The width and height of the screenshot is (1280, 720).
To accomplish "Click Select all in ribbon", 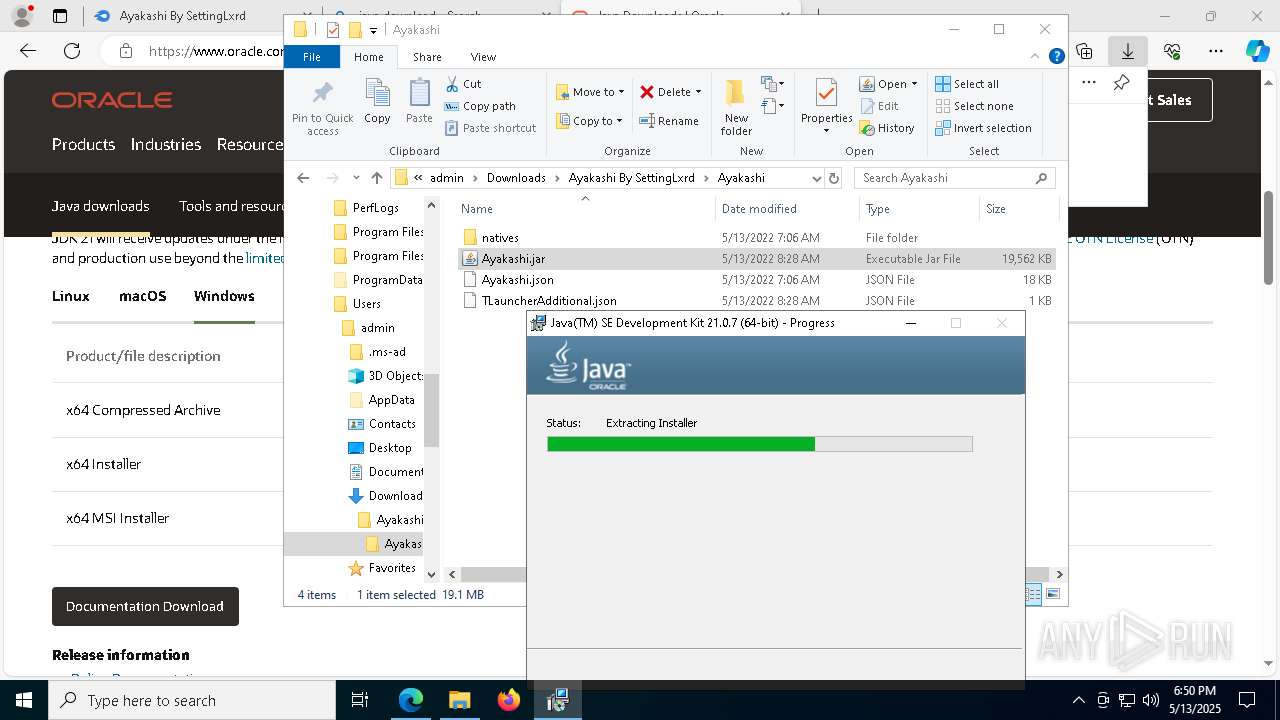I will pos(967,84).
